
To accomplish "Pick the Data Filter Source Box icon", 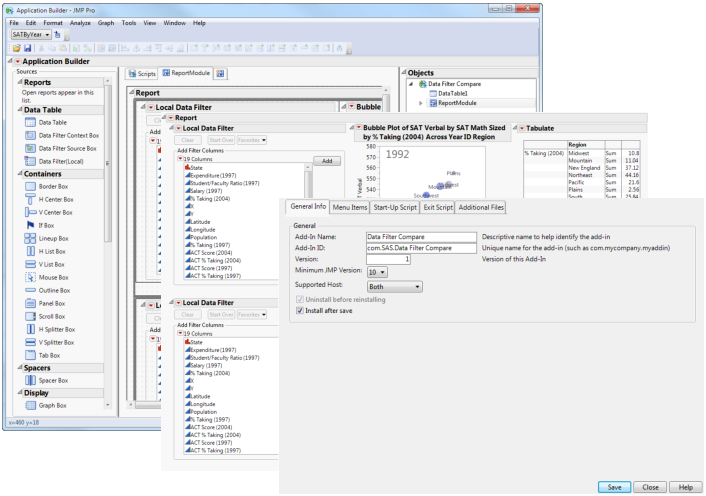I will 29,148.
